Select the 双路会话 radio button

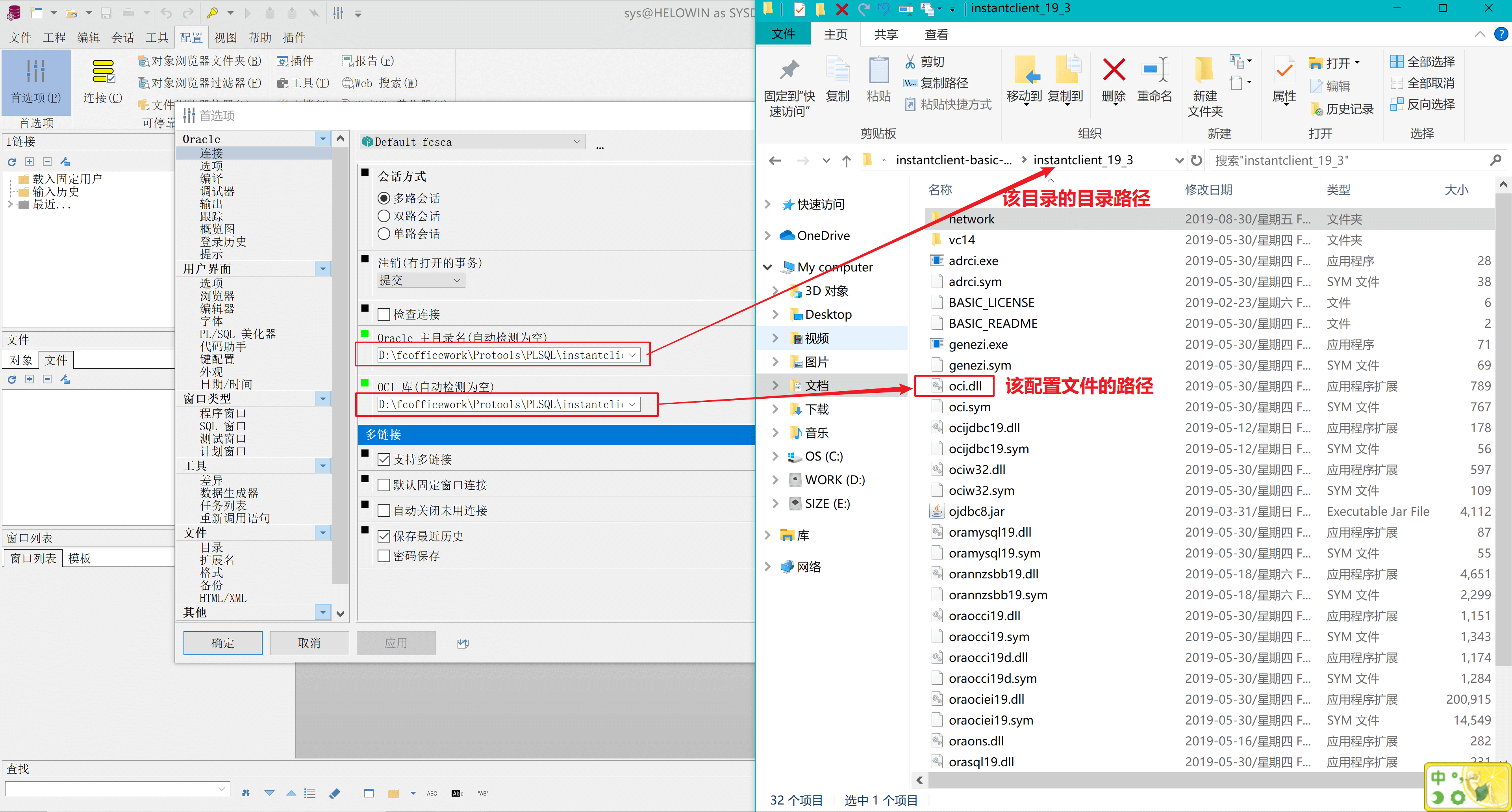click(384, 216)
